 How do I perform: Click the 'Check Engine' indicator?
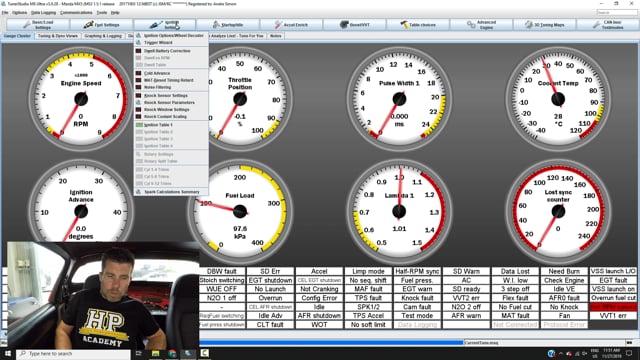564,280
